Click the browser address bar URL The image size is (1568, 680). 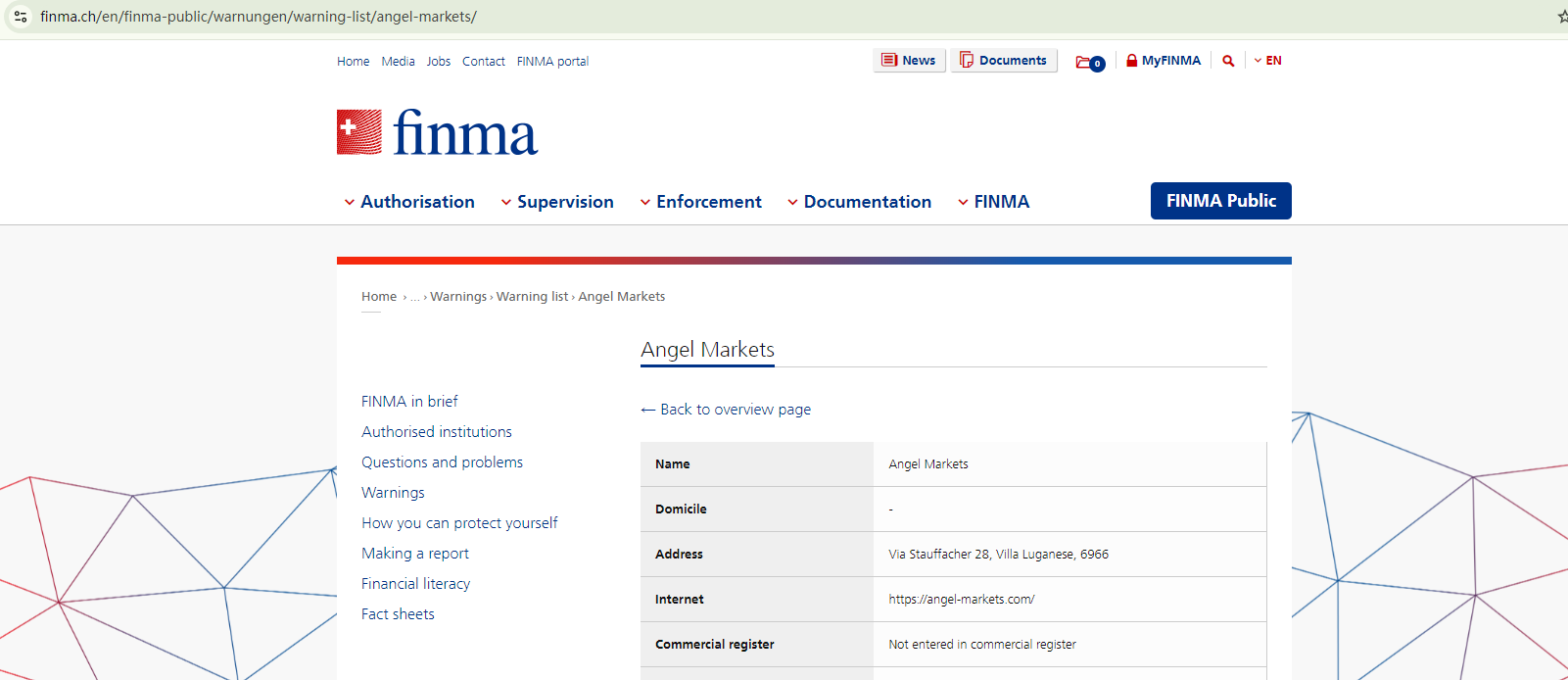point(259,17)
